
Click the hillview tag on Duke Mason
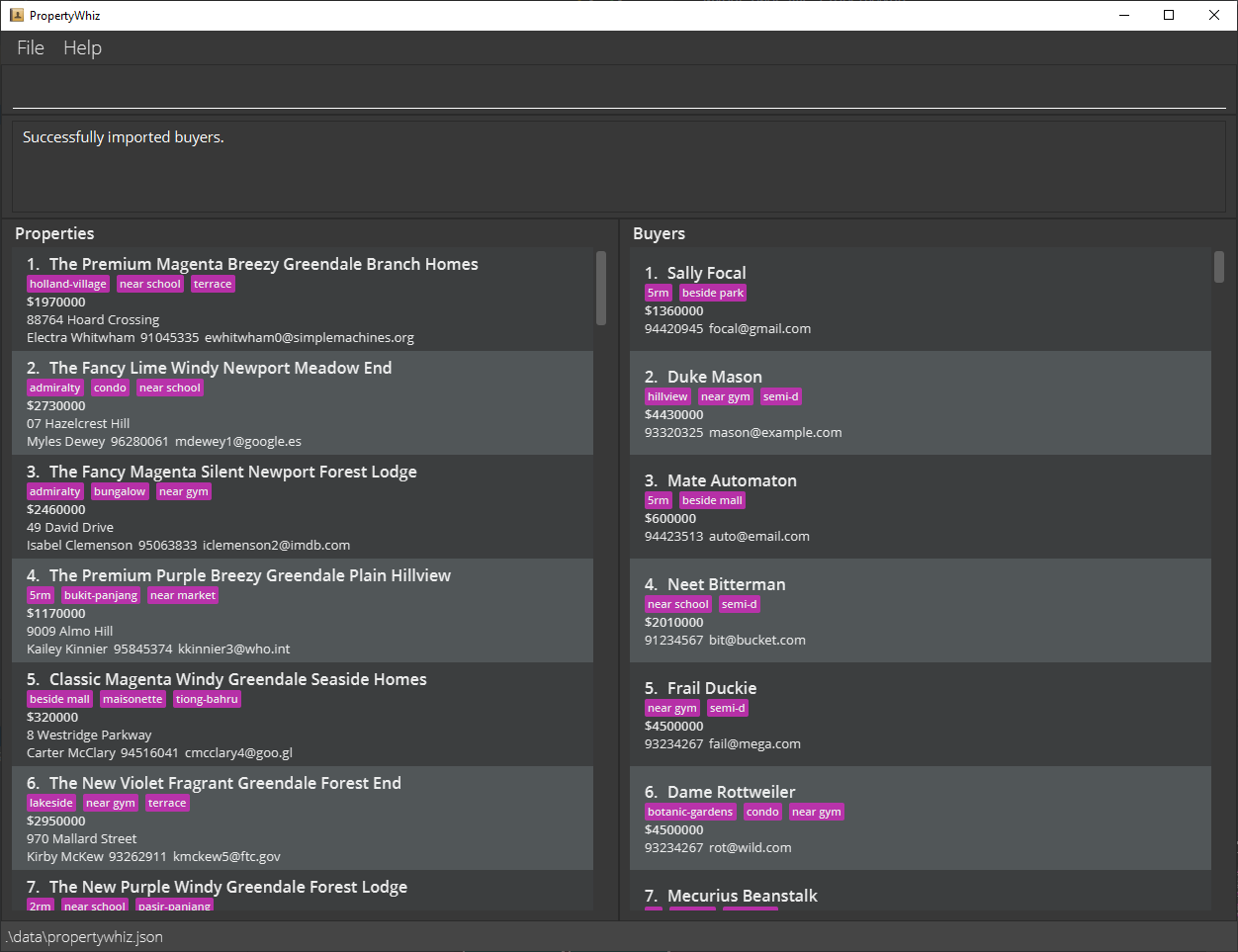click(x=667, y=396)
